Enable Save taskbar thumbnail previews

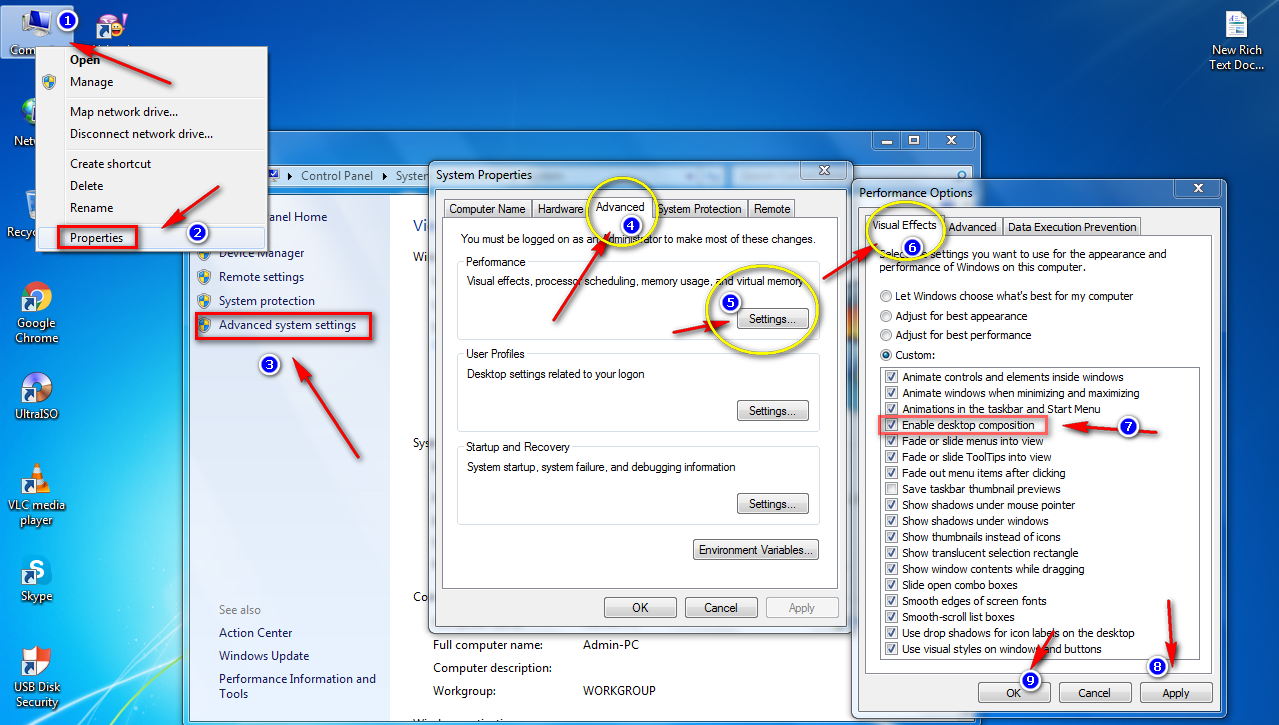(890, 489)
